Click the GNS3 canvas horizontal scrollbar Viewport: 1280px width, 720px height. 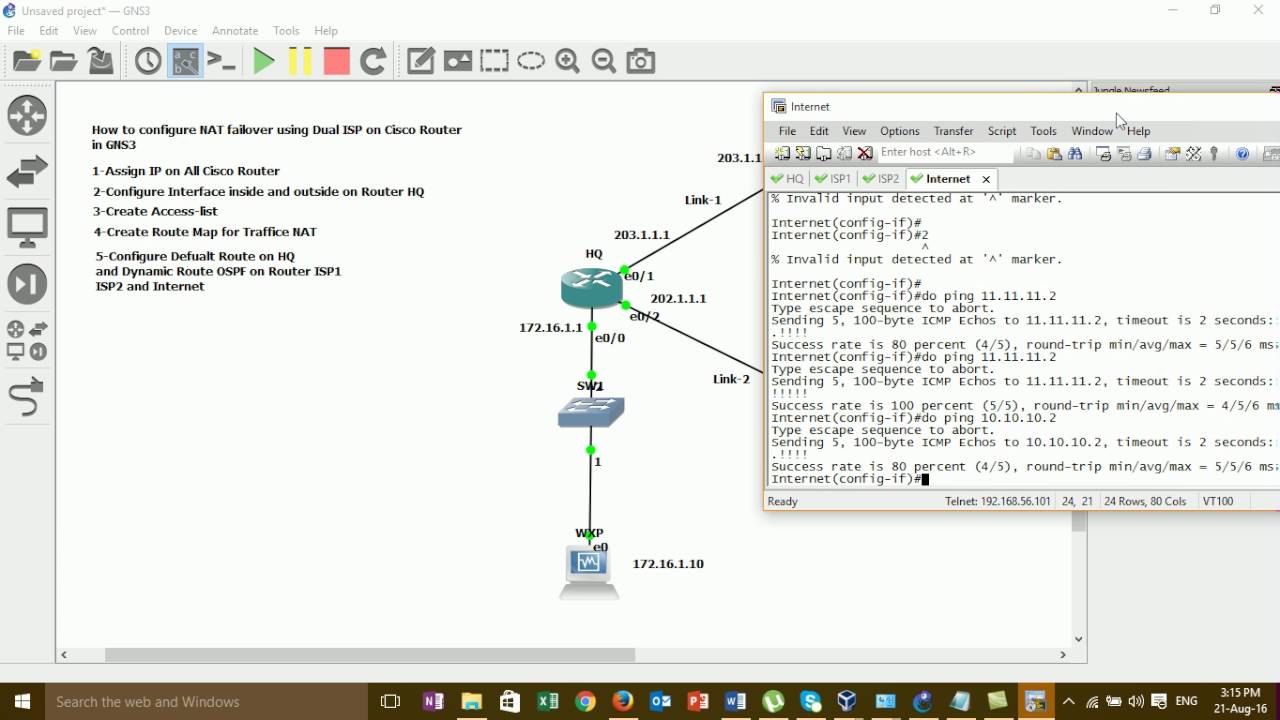(370, 655)
